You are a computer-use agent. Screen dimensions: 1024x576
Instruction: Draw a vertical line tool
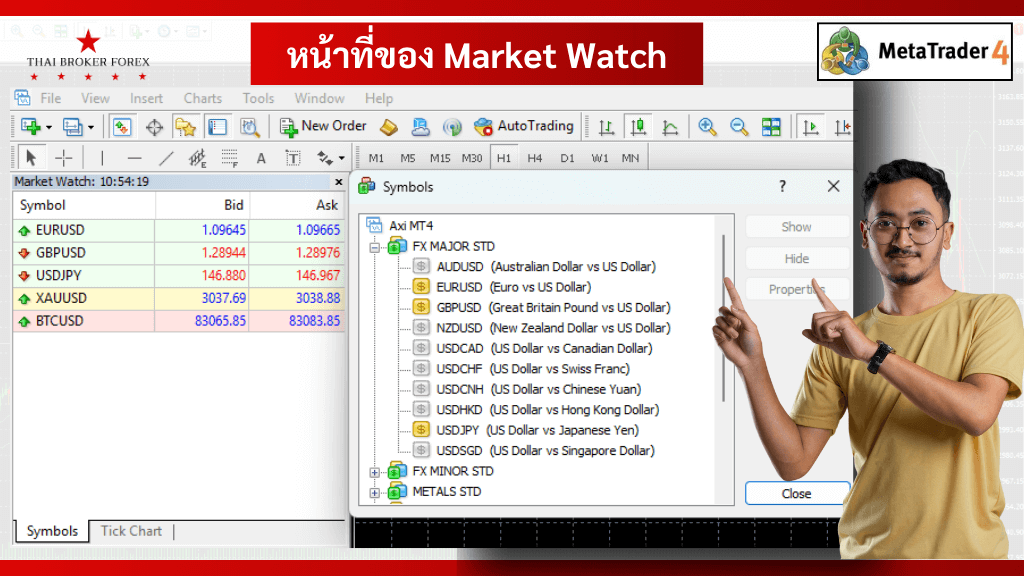click(102, 157)
